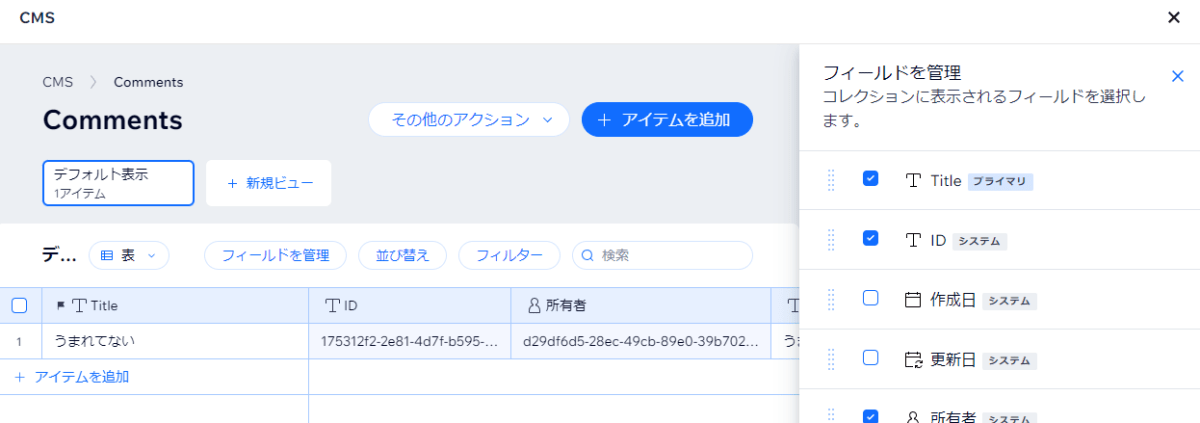This screenshot has width=1200, height=423.
Task: Uncheck the ID field checkbox
Action: pos(870,238)
